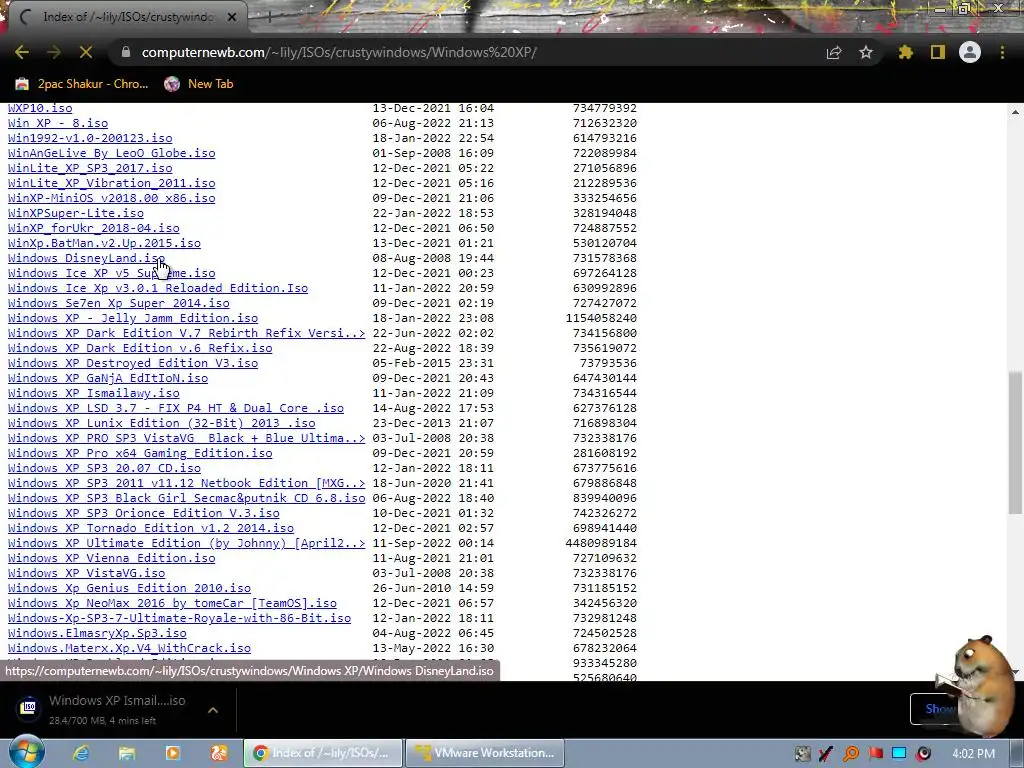The height and width of the screenshot is (768, 1024).
Task: Bookmark this page with the star icon
Action: 866,52
